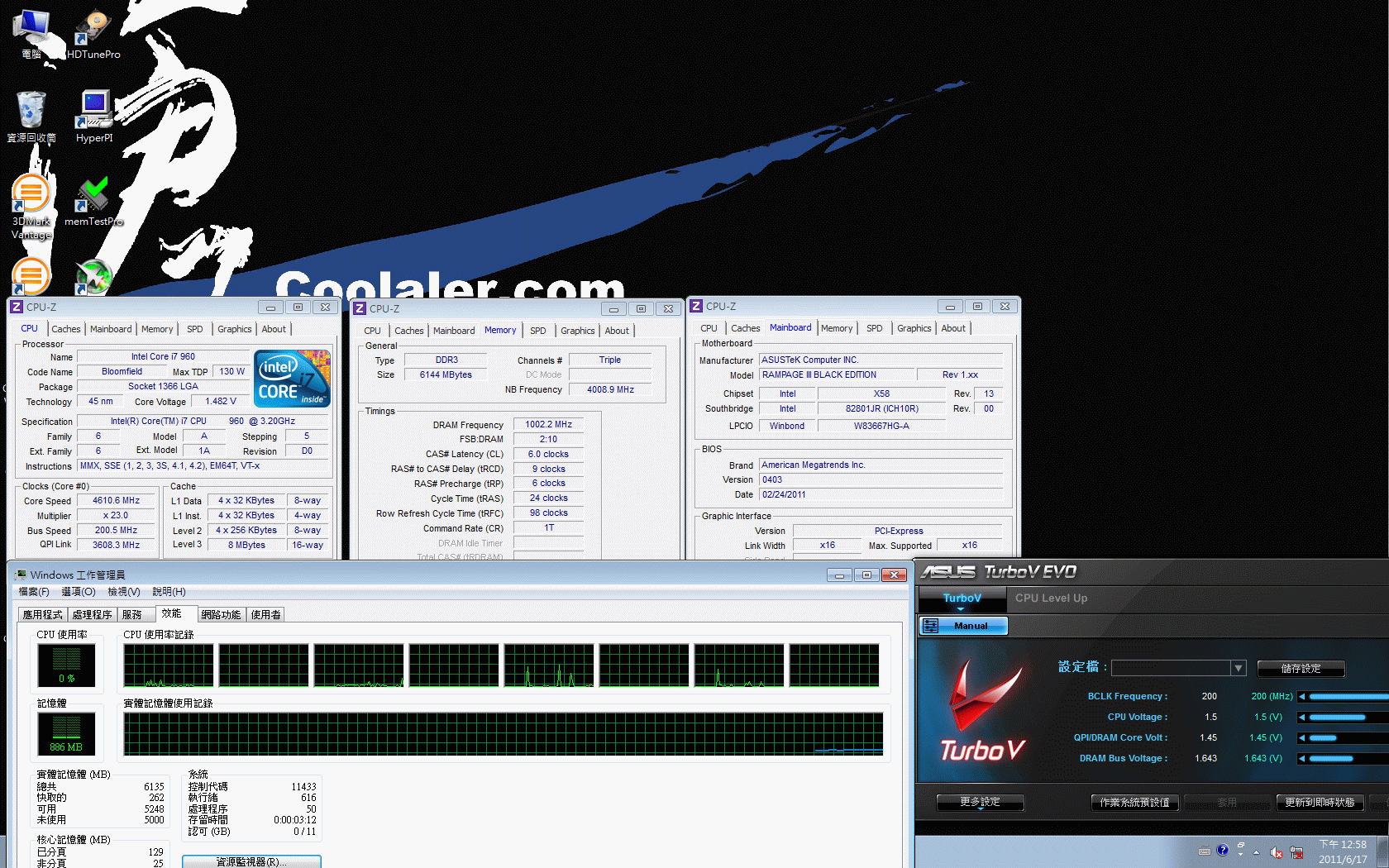The image size is (1389, 868).
Task: Switch to 處理程序 tab in Task Manager
Action: click(93, 614)
